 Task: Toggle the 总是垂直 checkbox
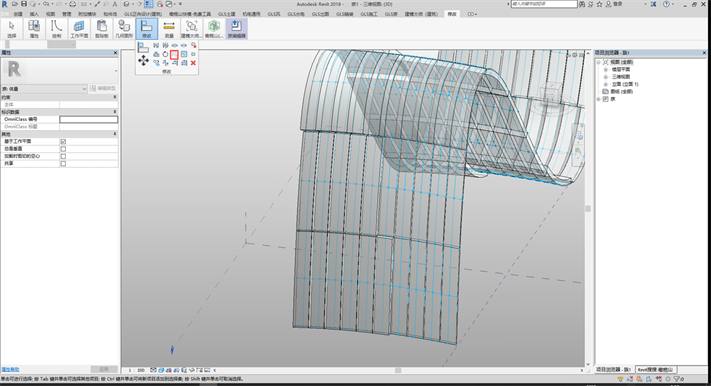point(63,149)
